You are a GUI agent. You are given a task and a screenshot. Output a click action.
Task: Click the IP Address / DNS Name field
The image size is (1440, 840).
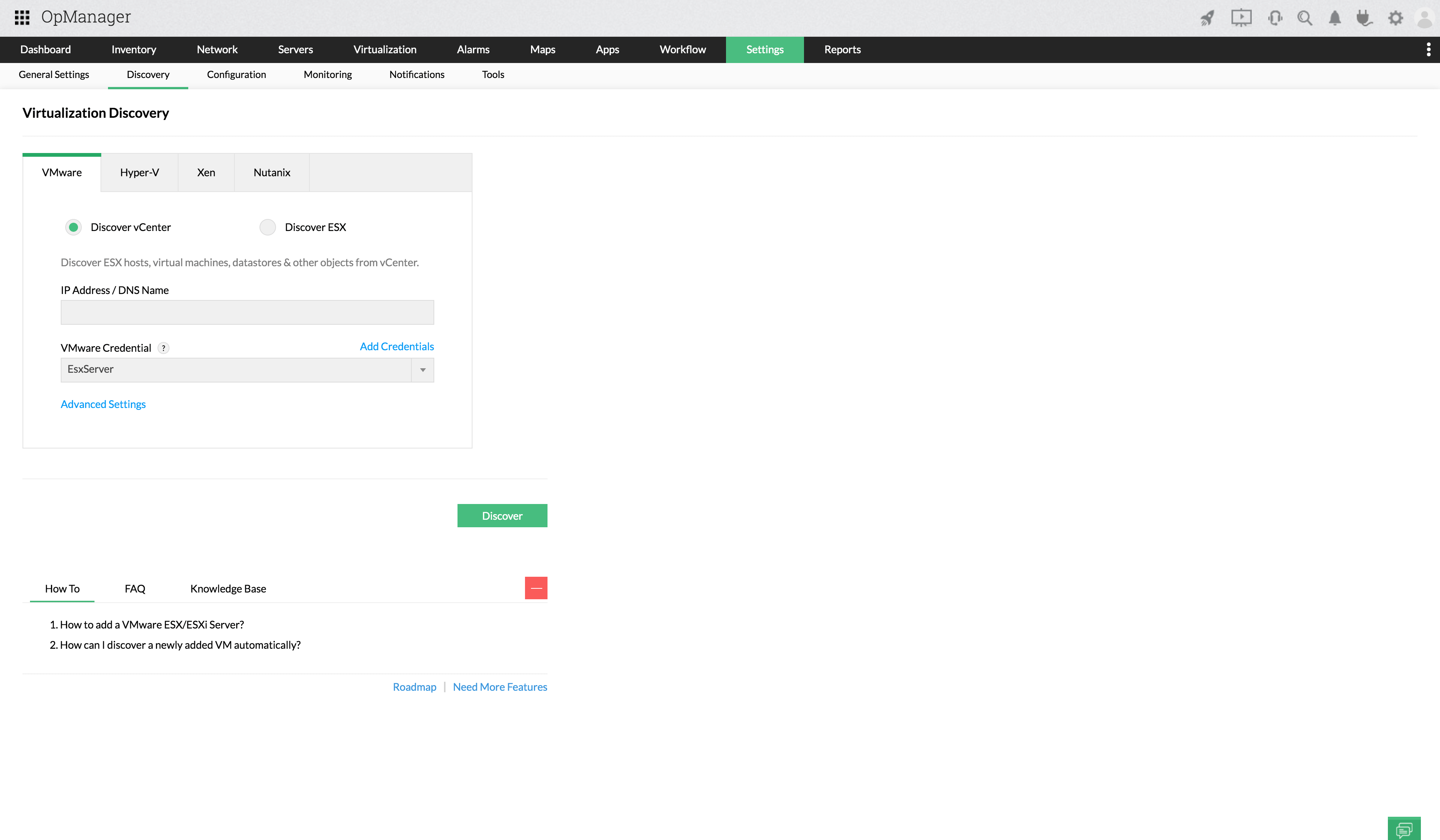(247, 312)
